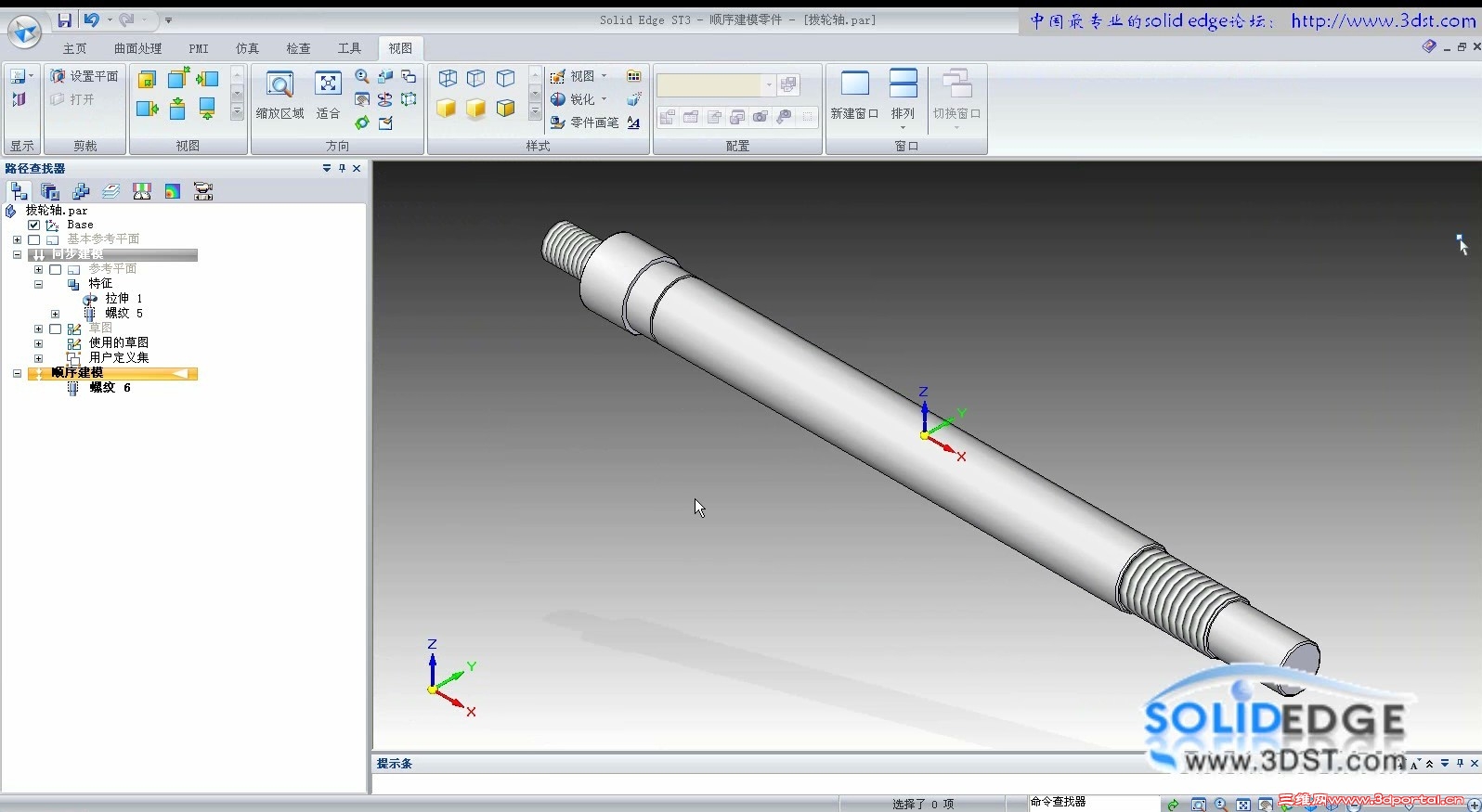Expand the 基本参考平面 tree node
The height and width of the screenshot is (812, 1482).
[17, 239]
